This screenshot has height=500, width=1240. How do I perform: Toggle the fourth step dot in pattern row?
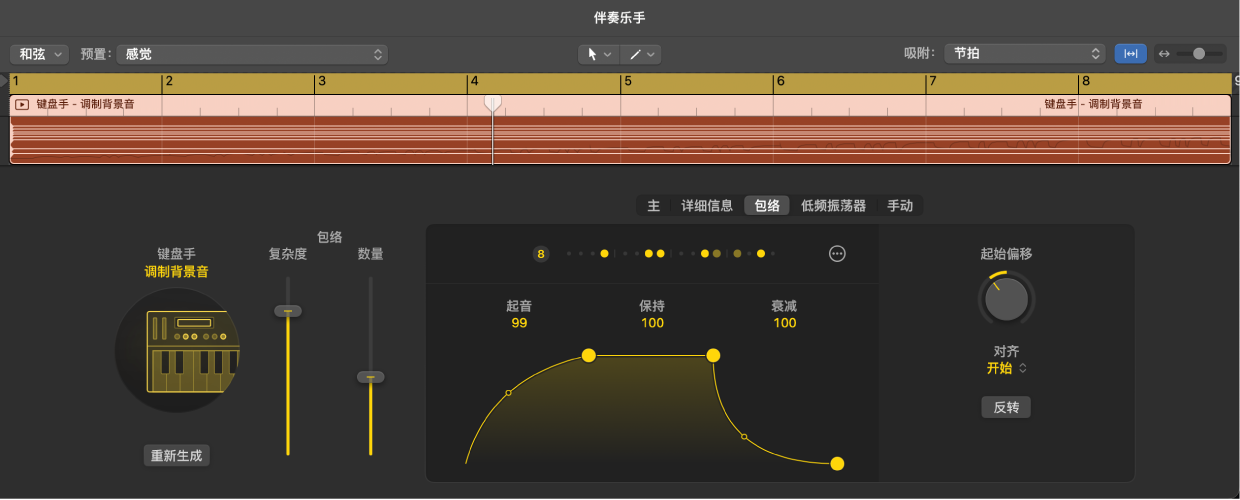pyautogui.click(x=604, y=254)
